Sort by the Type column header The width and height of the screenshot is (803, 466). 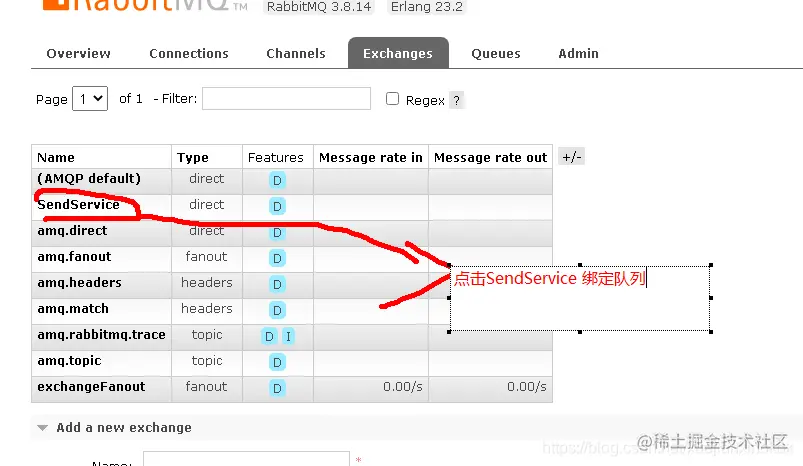point(193,157)
